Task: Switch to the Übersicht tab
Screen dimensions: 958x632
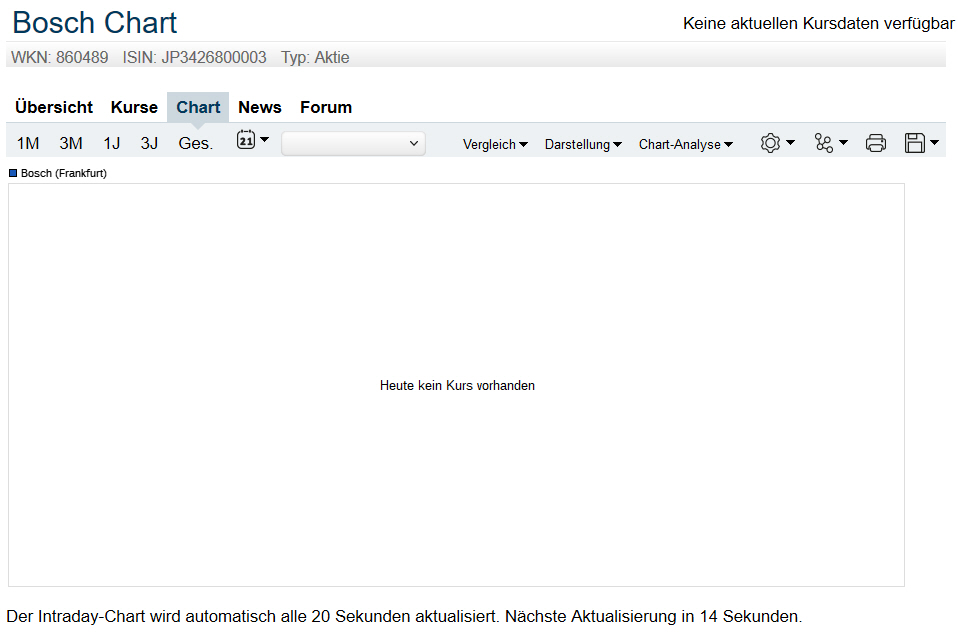Action: 54,107
